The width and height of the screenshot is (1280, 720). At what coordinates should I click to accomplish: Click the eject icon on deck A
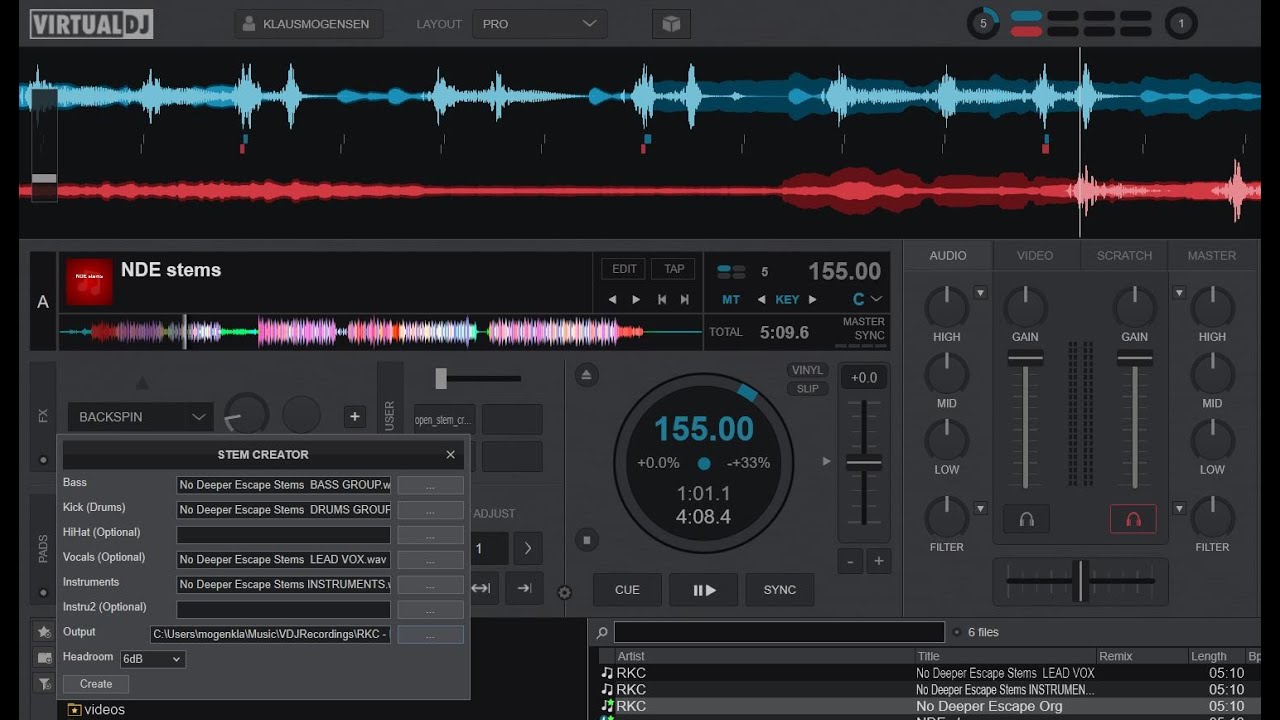coord(587,375)
